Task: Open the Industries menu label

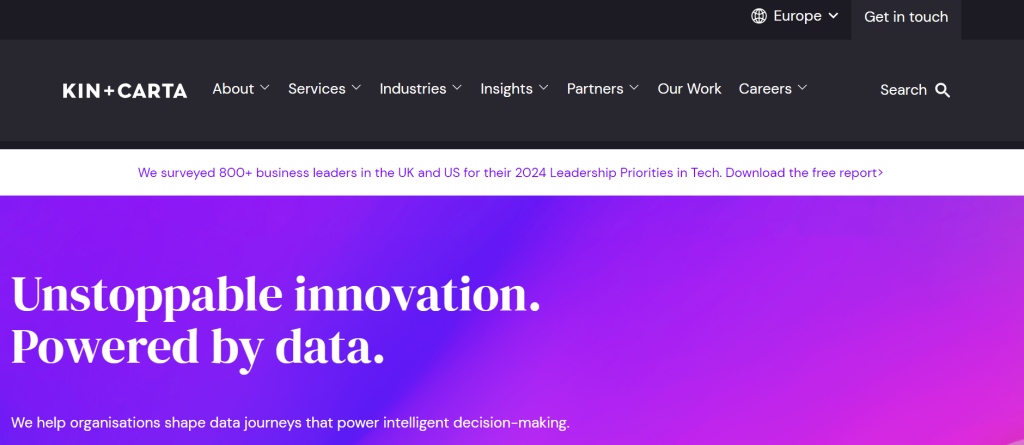Action: [x=412, y=89]
